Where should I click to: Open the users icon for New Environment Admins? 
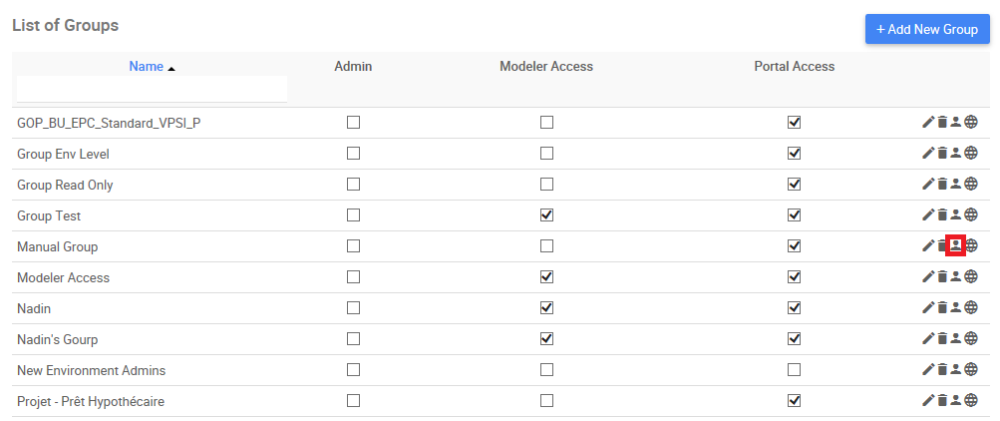click(955, 370)
